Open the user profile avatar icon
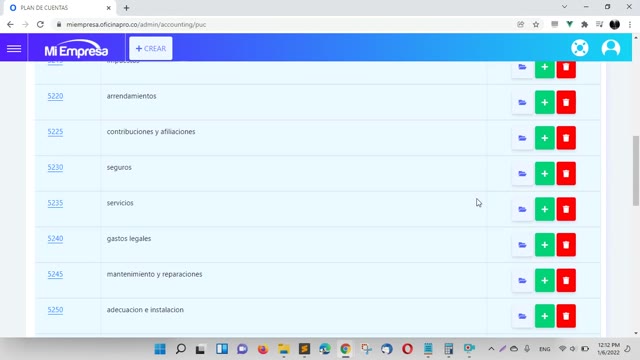 point(611,48)
